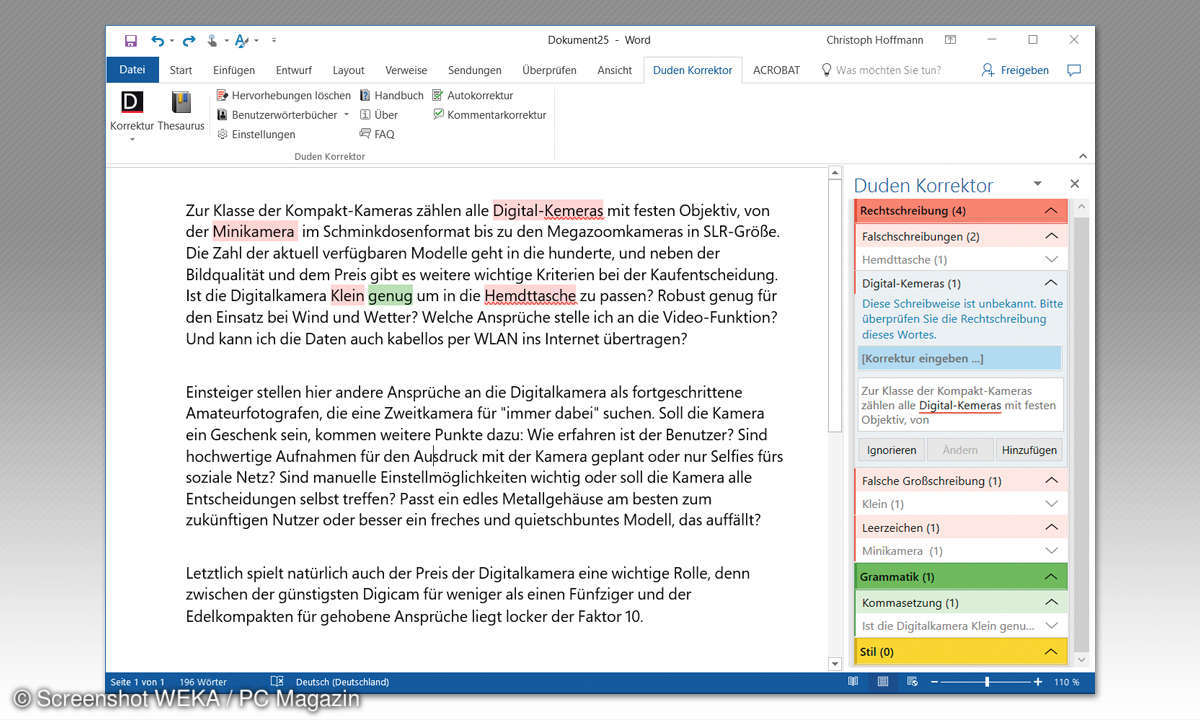Click the zoom slider handle
1200x720 pixels.
pos(987,682)
